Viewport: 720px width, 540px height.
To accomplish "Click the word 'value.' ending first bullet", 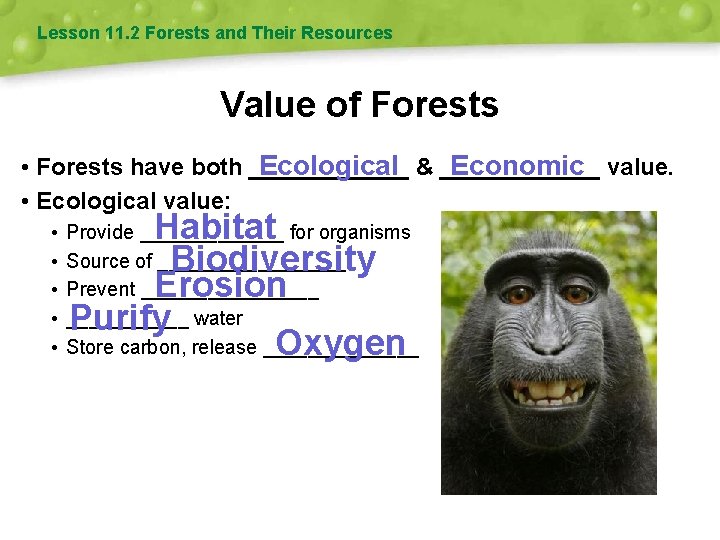I will (640, 167).
